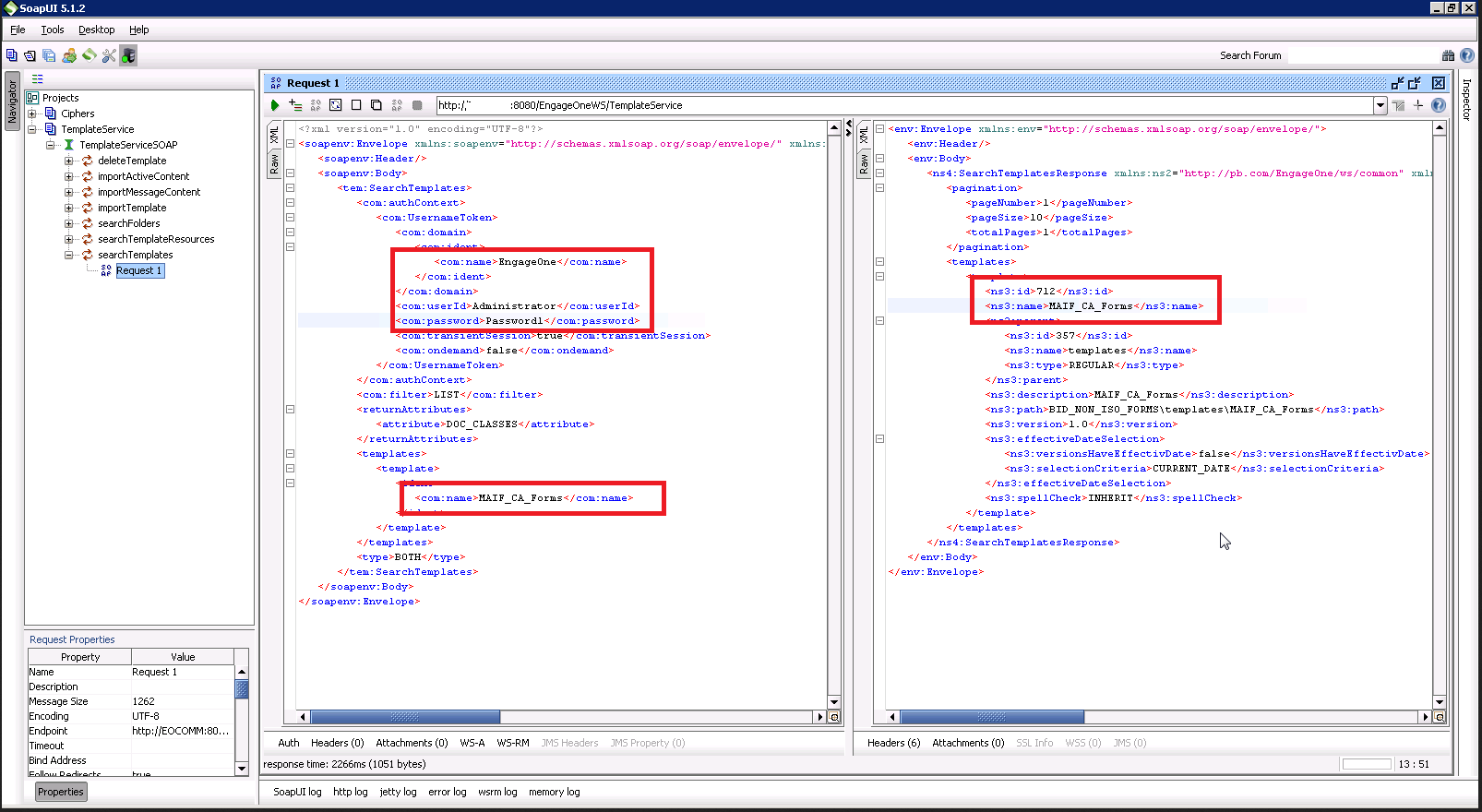Switch response editor to Raw view
Image resolution: width=1482 pixels, height=812 pixels.
click(x=864, y=164)
